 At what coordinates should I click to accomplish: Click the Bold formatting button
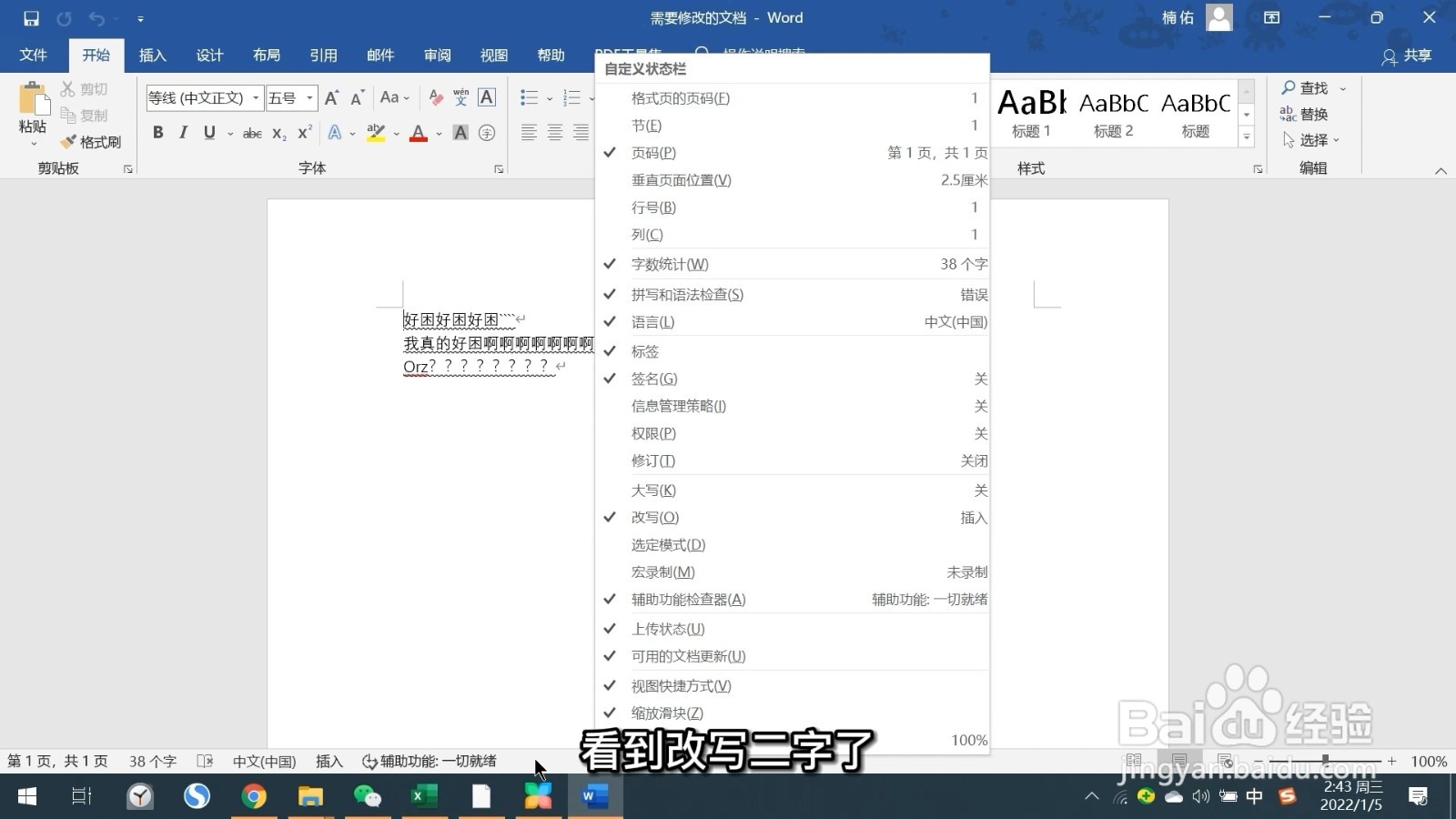coord(157,133)
